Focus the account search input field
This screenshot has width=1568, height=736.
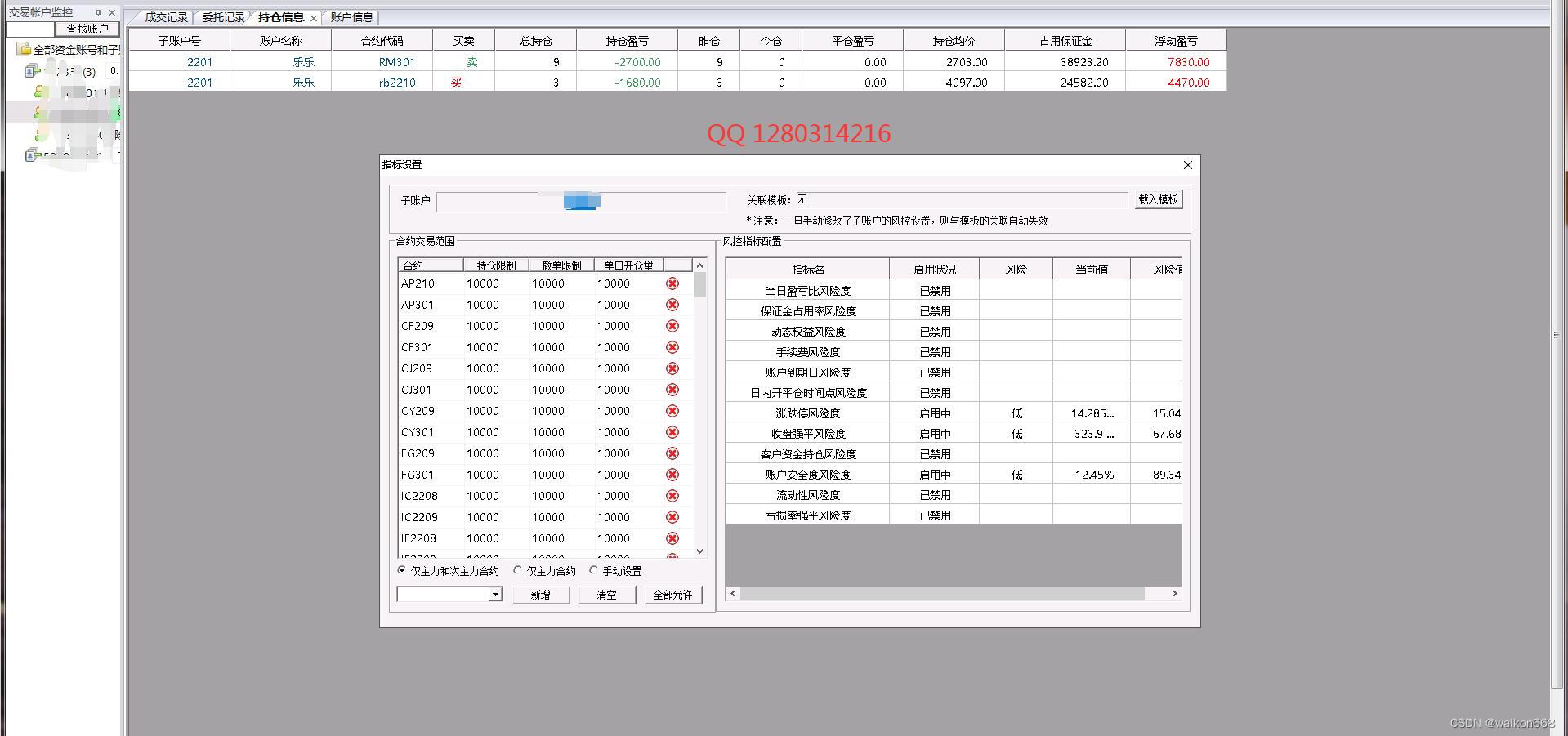[30, 29]
